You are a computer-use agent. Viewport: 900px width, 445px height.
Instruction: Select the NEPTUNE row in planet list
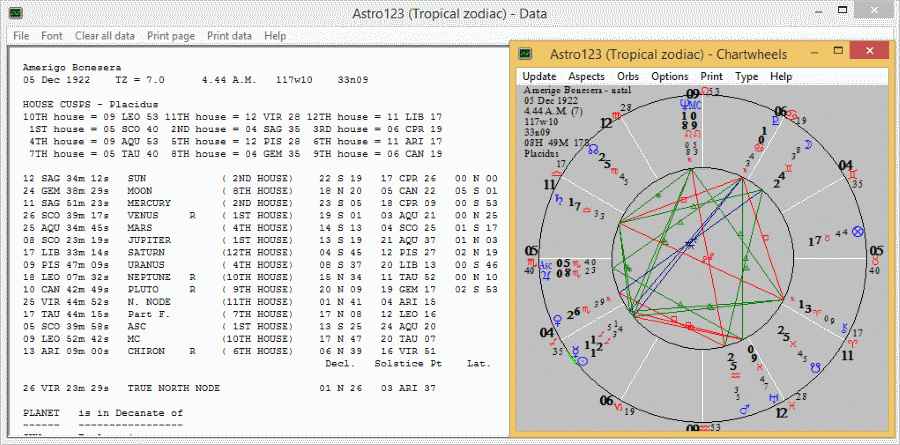click(261, 277)
